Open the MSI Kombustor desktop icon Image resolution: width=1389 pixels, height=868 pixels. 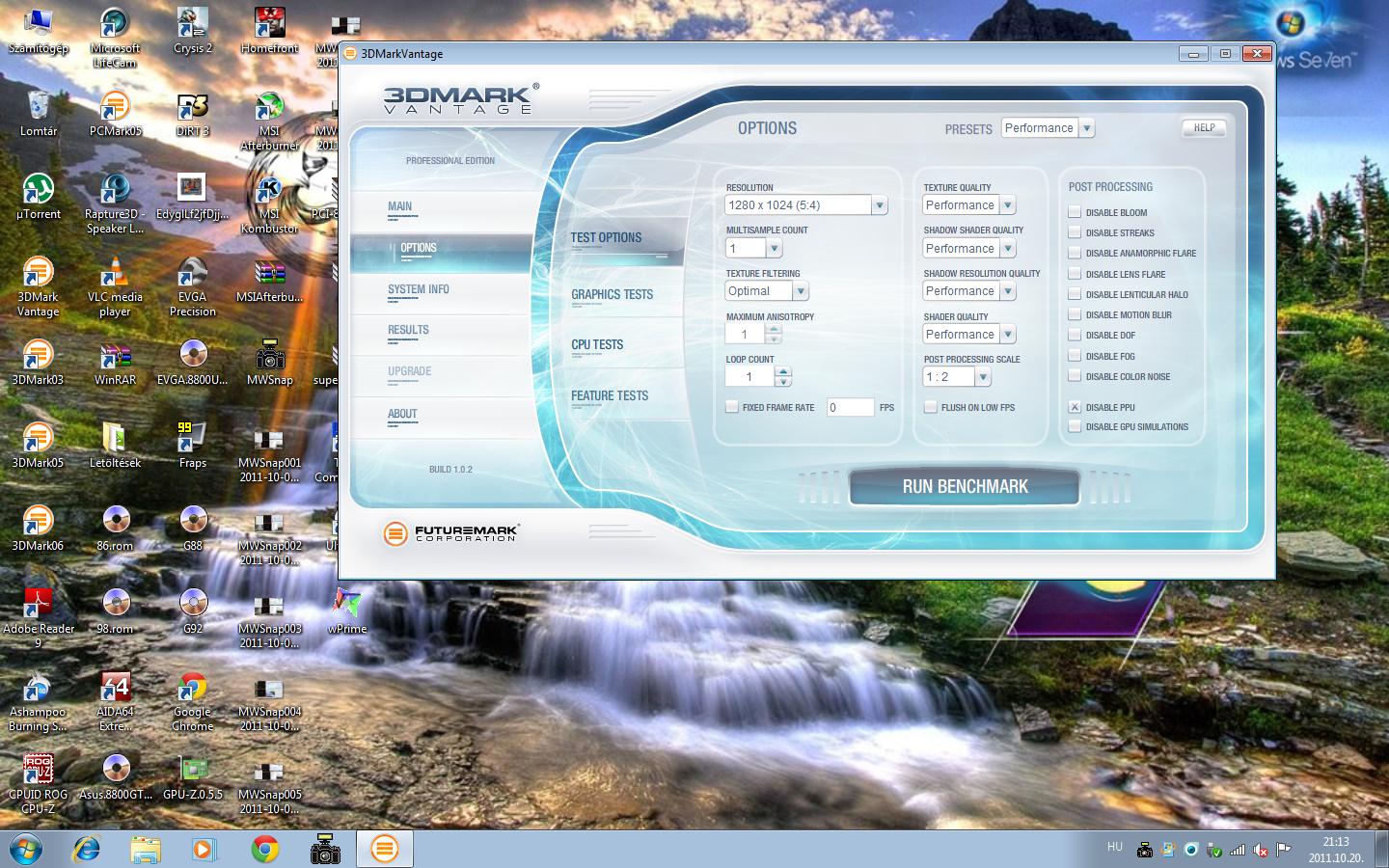[269, 203]
